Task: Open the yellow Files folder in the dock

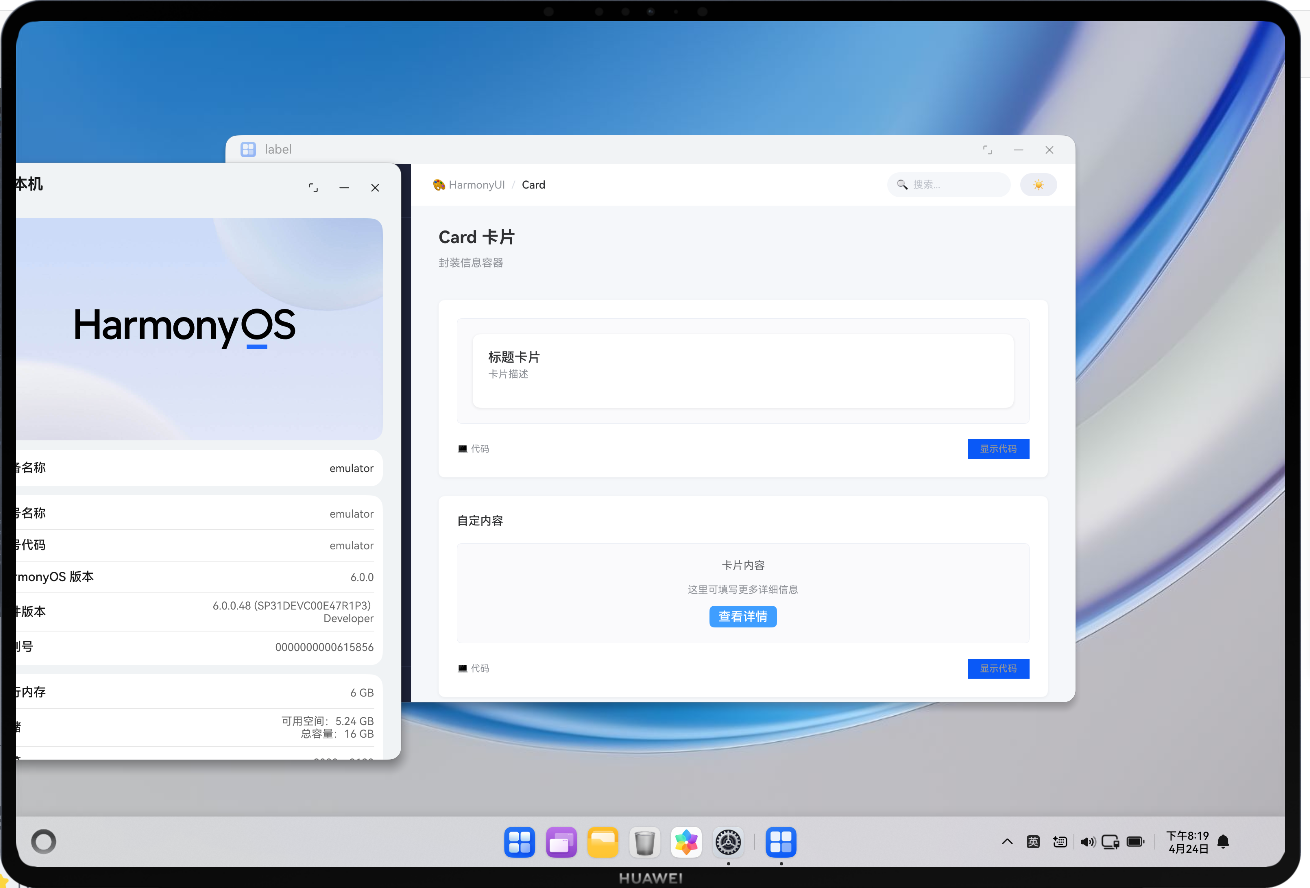Action: coord(603,842)
